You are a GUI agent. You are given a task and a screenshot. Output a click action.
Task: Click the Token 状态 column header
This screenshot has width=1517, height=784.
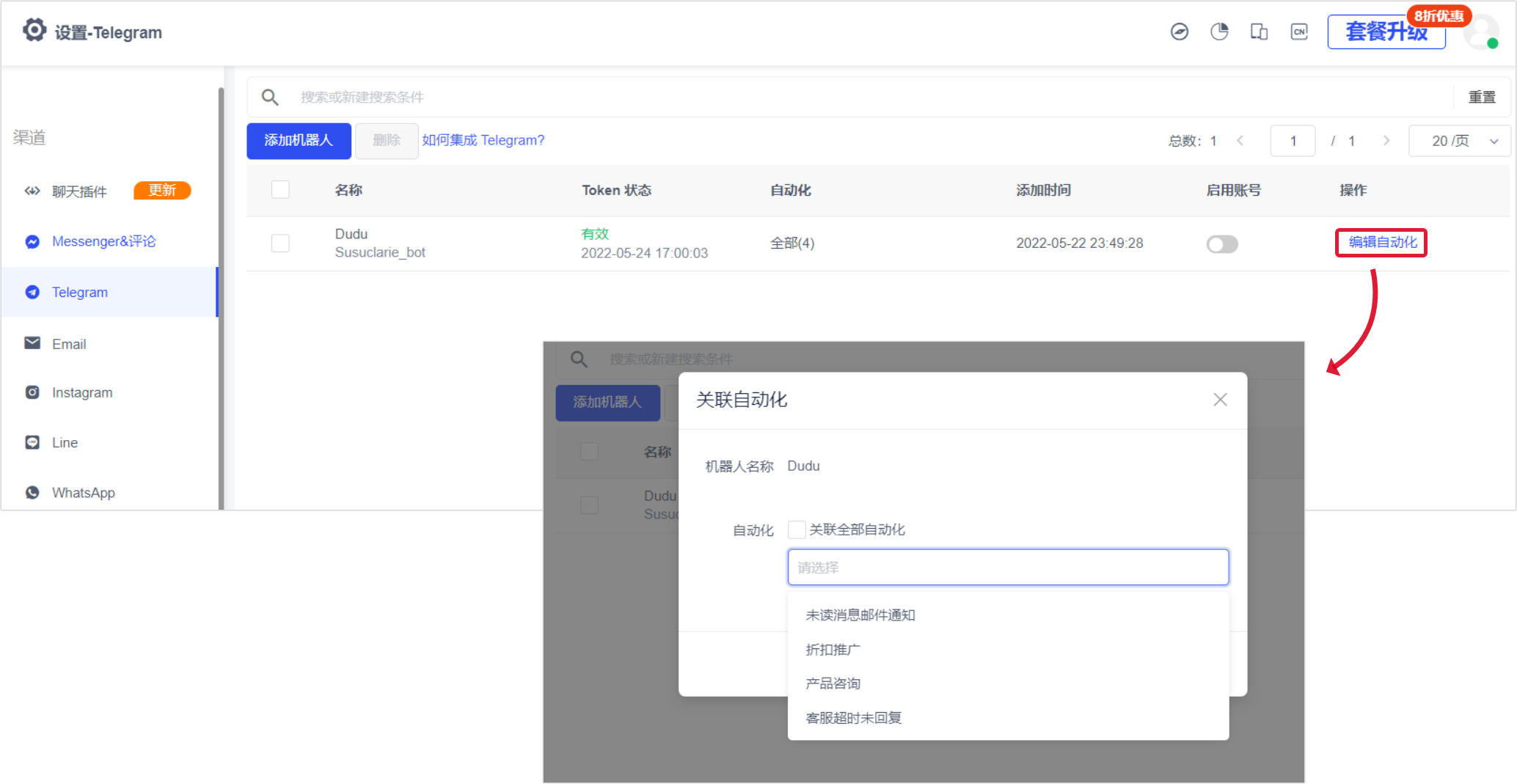616,190
